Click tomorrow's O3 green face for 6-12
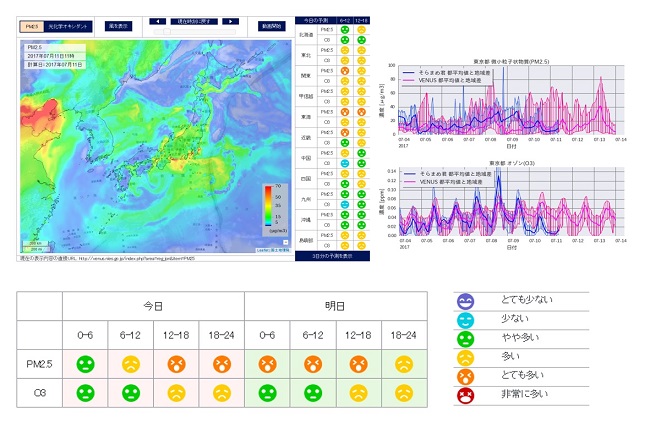Image resolution: width=650 pixels, height=429 pixels. [x=313, y=393]
